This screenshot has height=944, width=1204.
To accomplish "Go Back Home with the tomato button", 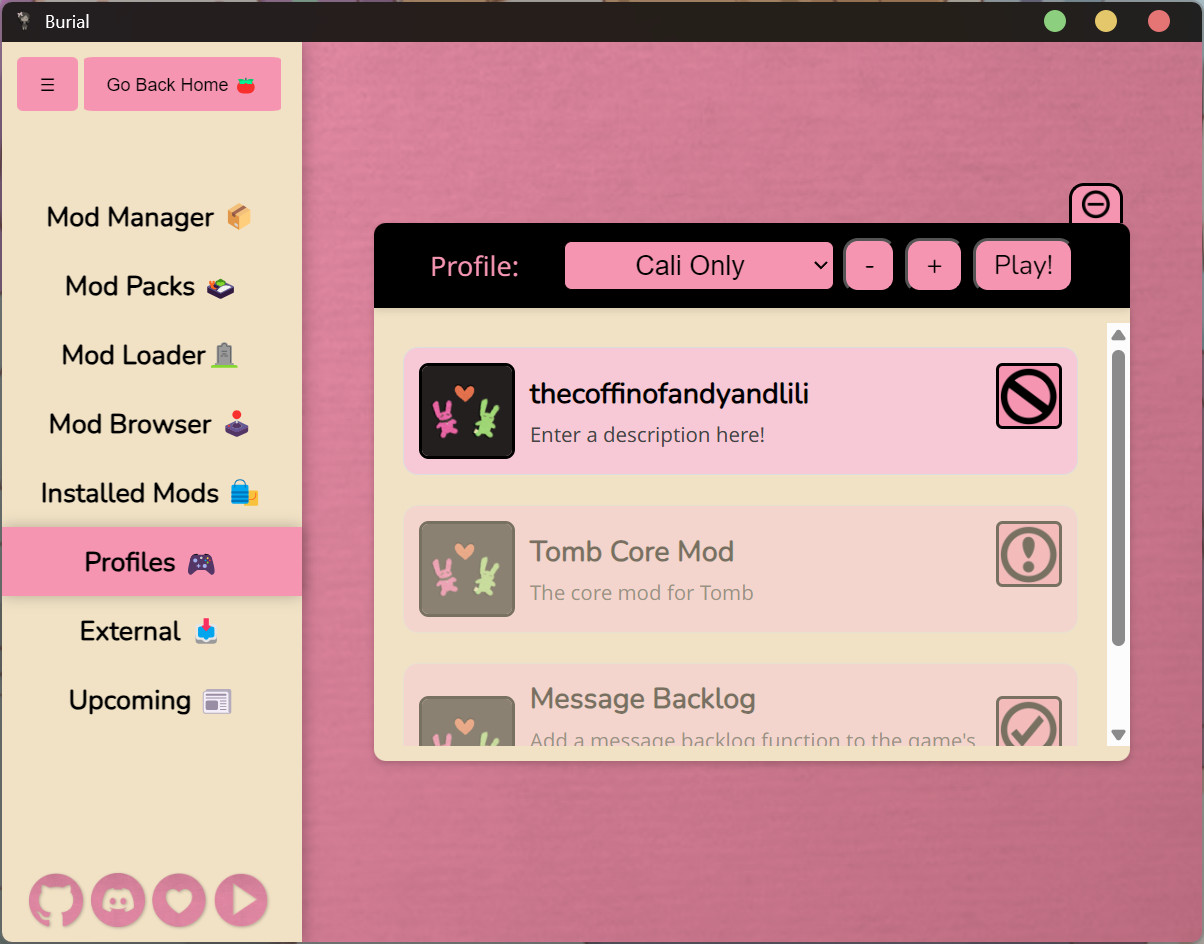I will (x=182, y=84).
